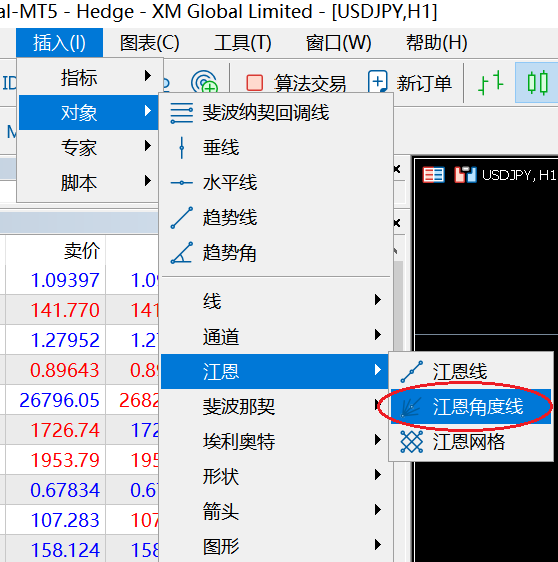558x562 pixels.
Task: Expand the 图形 submenu arrow
Action: tap(378, 545)
